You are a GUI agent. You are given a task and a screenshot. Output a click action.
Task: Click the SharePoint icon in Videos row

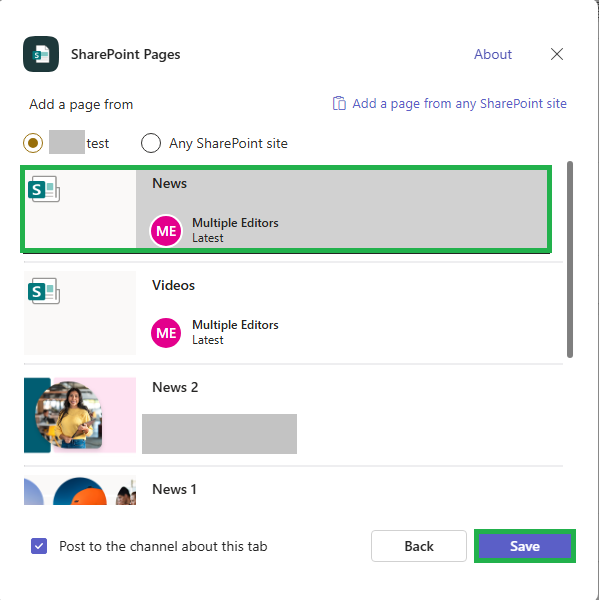point(44,291)
